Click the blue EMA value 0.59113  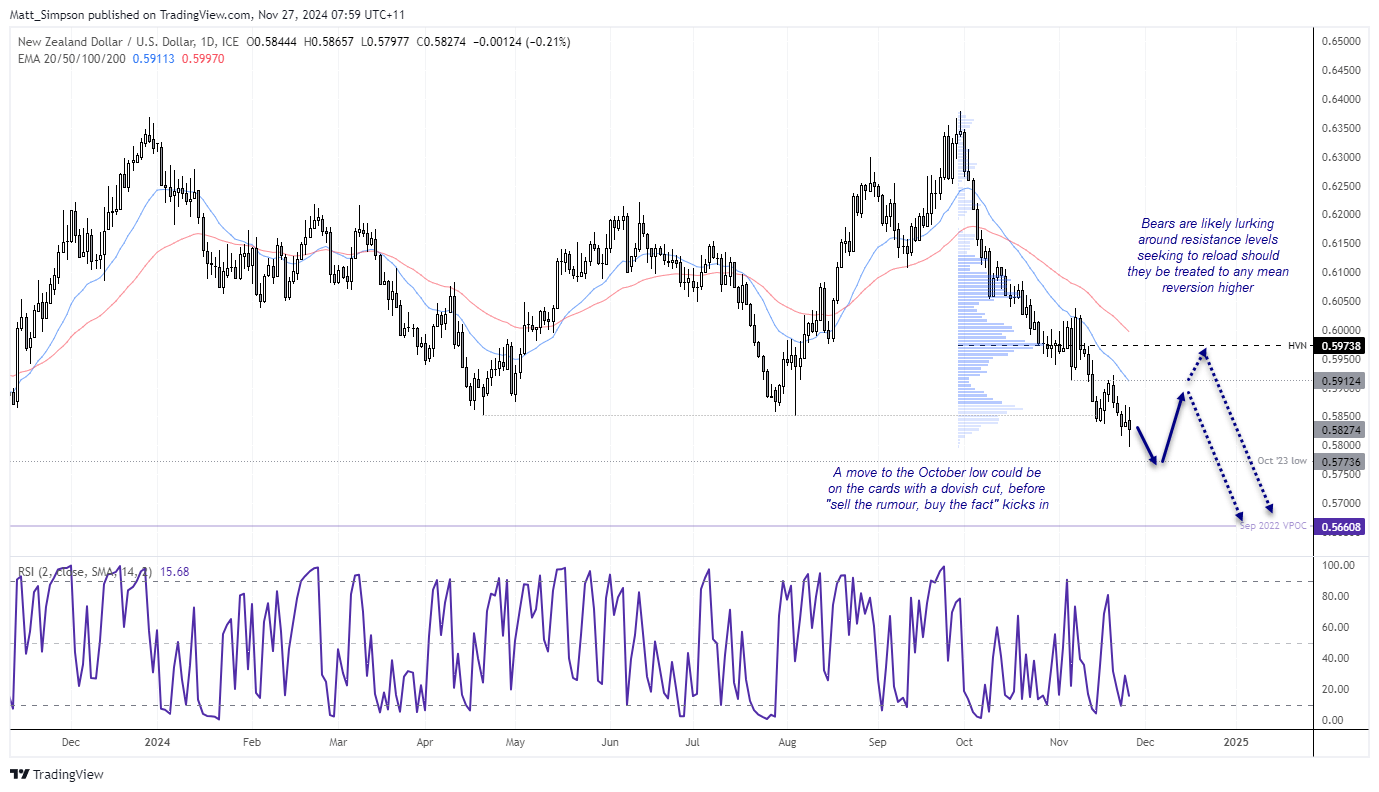(x=152, y=59)
